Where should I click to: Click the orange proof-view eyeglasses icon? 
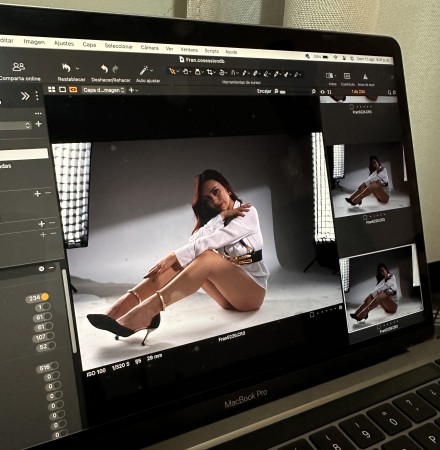pos(73,90)
